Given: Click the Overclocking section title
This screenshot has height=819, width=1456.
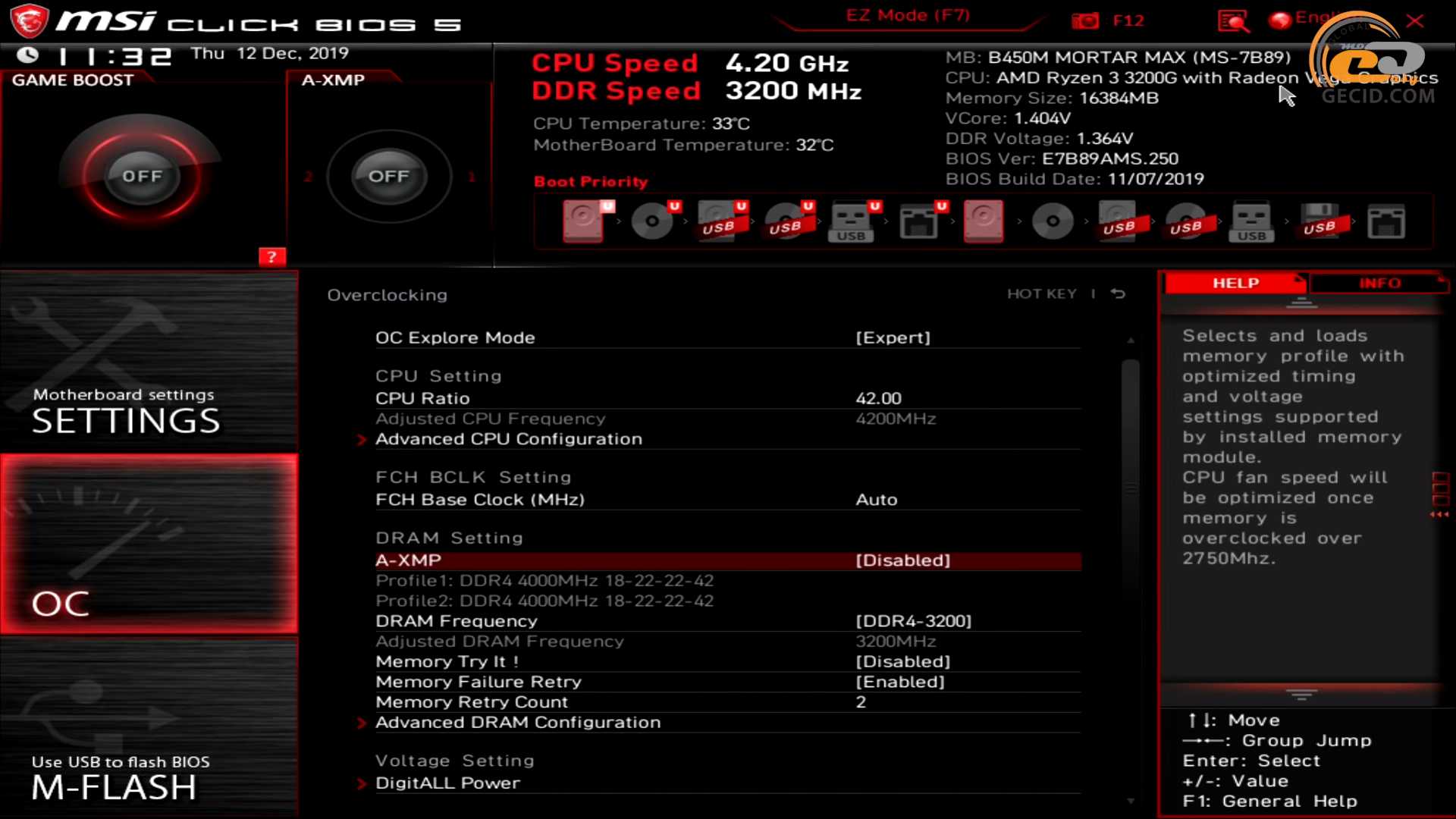Looking at the screenshot, I should pos(387,295).
